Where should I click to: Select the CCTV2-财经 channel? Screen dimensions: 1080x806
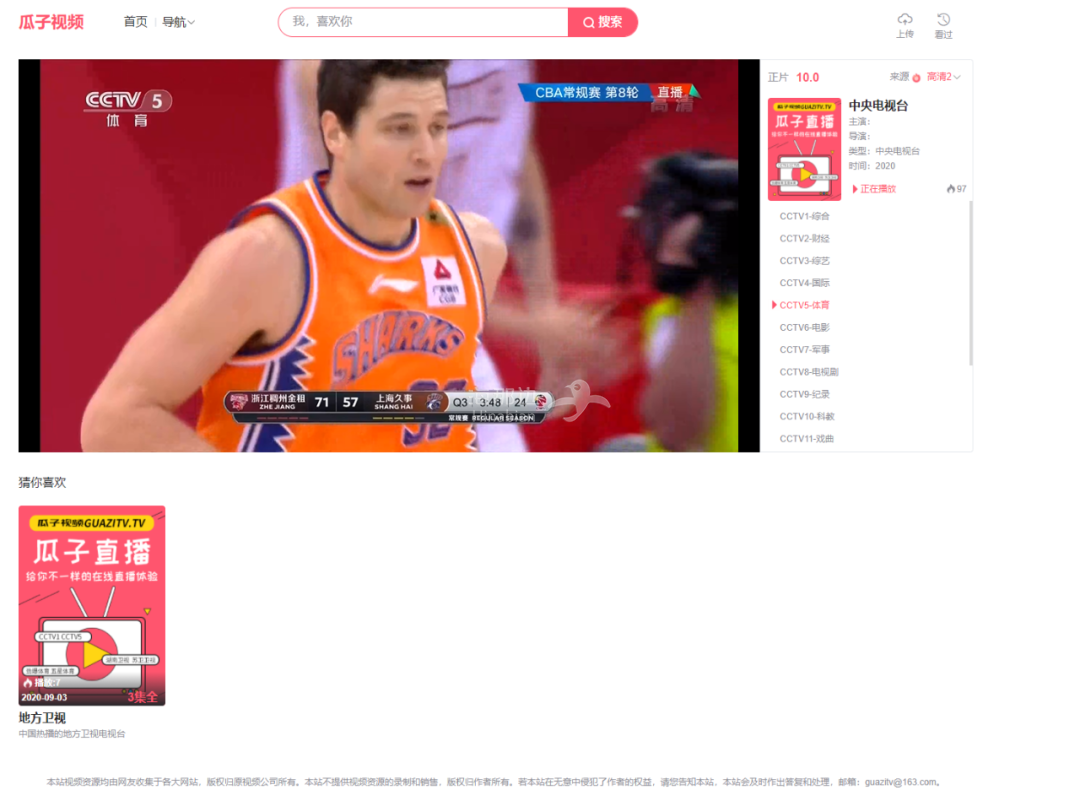coord(804,238)
